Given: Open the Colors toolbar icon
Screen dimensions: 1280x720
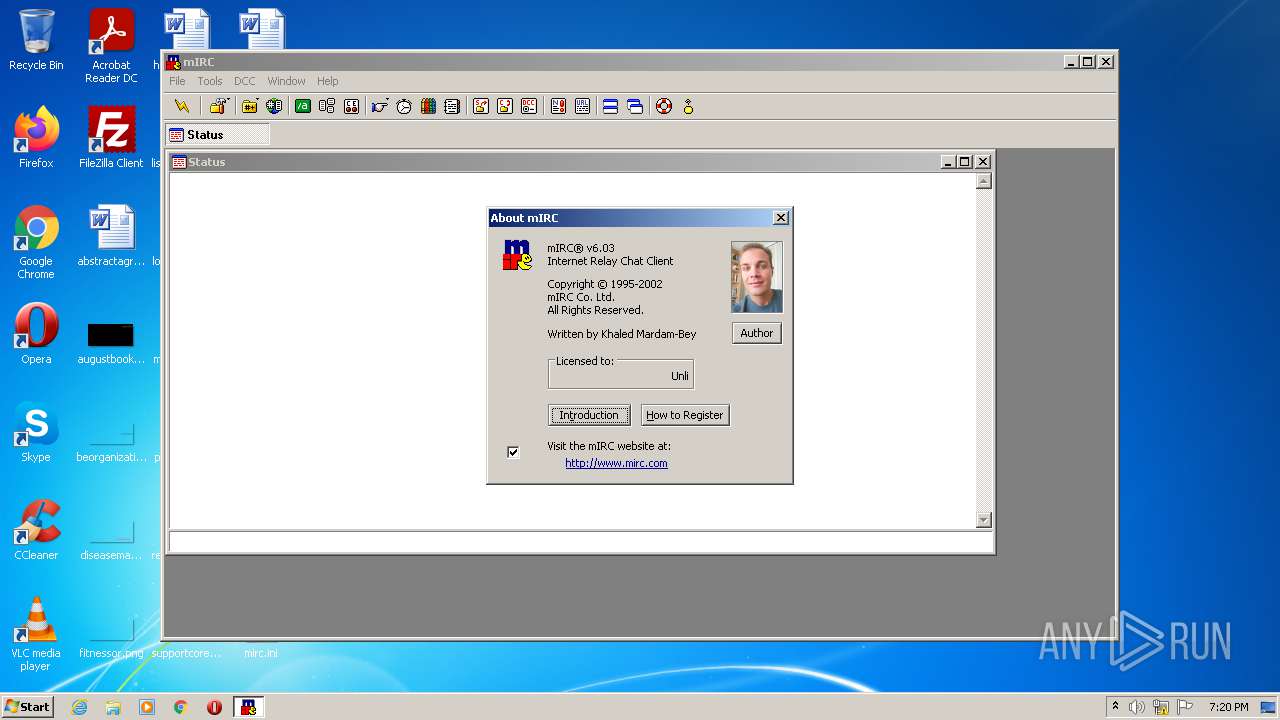Looking at the screenshot, I should (x=428, y=106).
